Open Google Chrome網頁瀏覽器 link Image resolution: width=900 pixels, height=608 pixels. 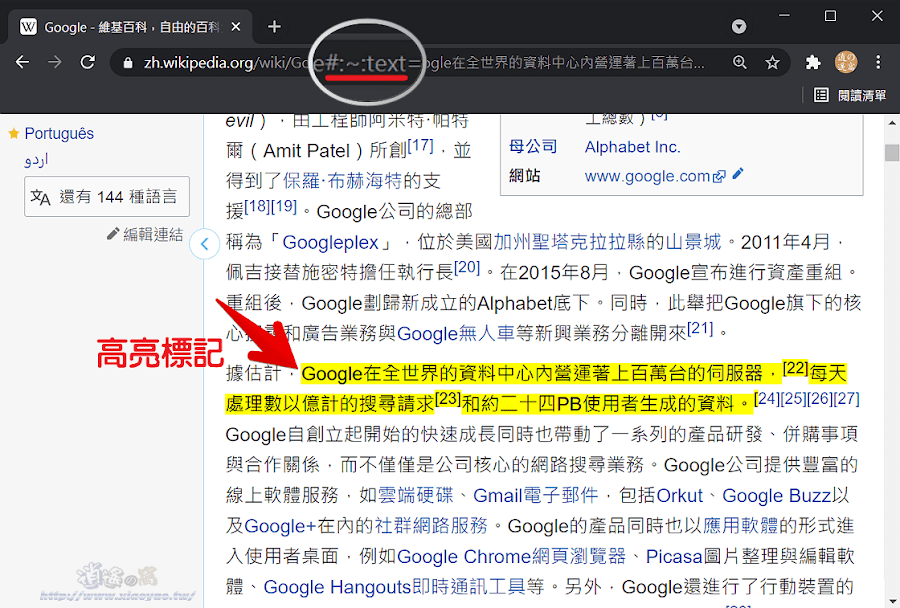coord(511,556)
